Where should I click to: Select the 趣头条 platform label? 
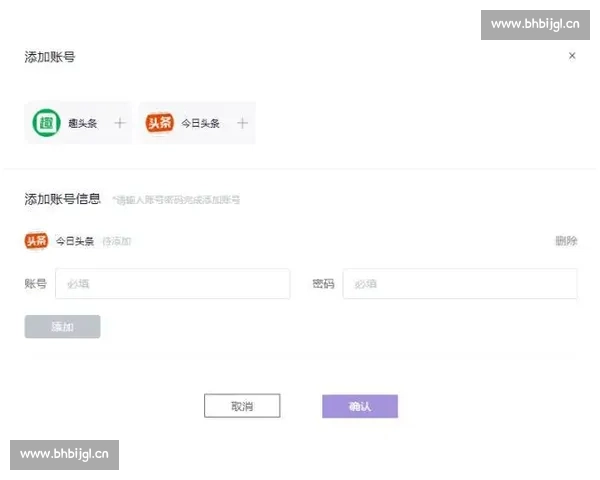(82, 124)
